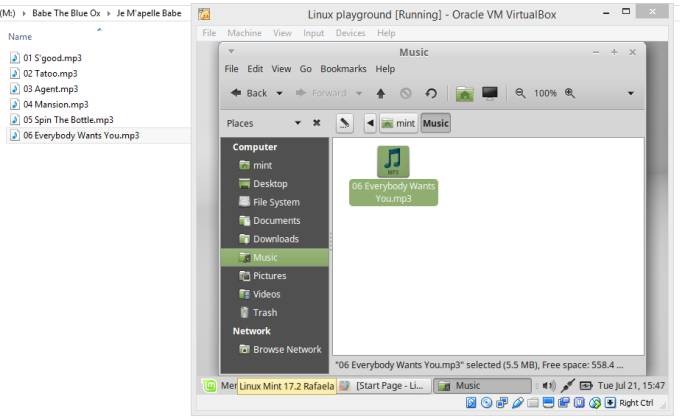Select Videos in Places sidebar
Screen dimensions: 680x419
[275, 294]
